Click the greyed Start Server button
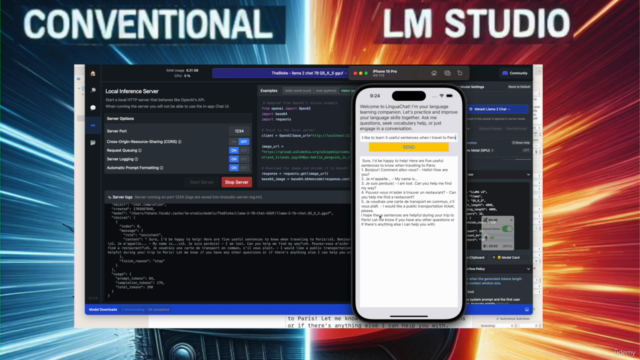 pos(202,182)
